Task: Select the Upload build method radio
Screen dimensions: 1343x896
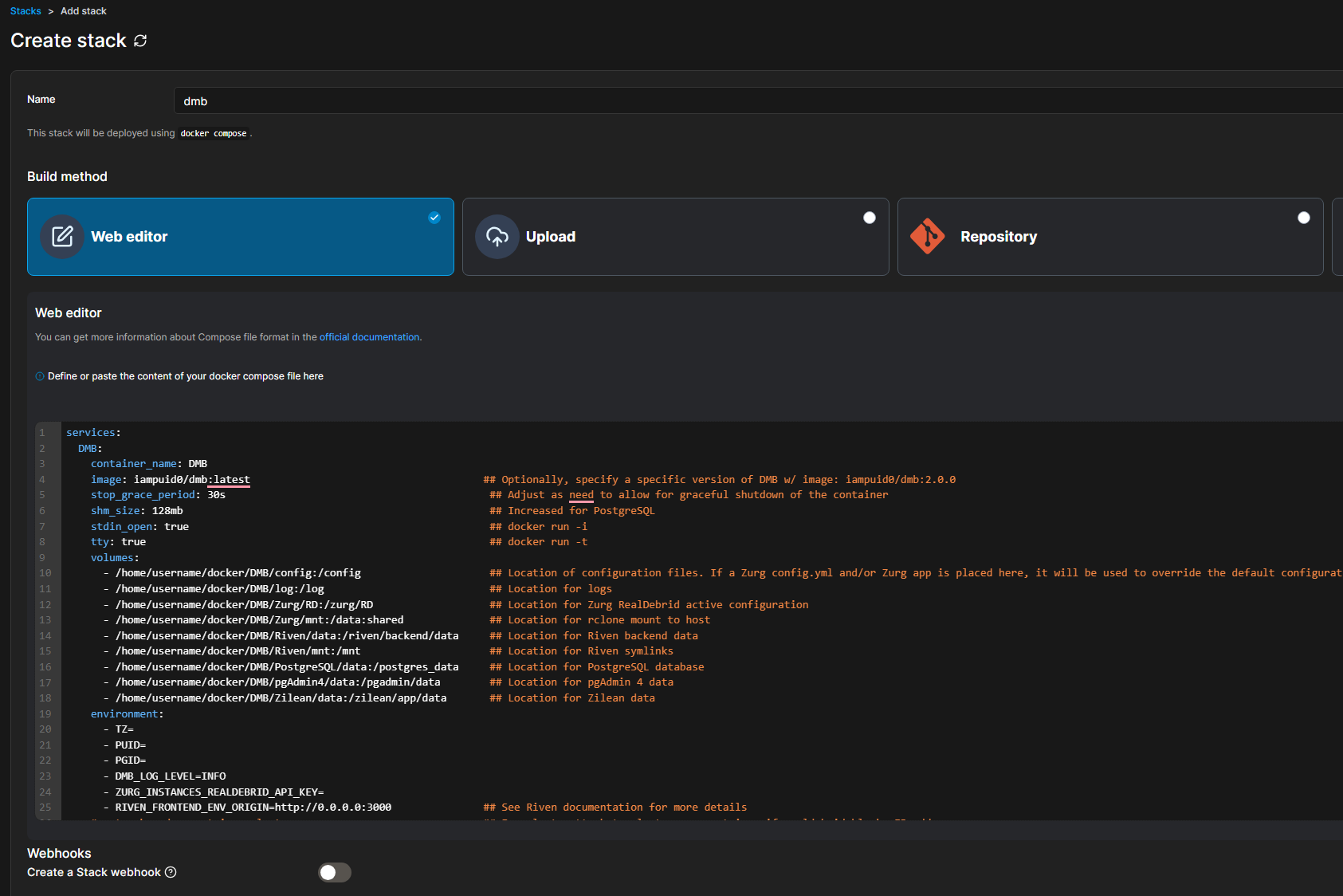Action: [870, 218]
